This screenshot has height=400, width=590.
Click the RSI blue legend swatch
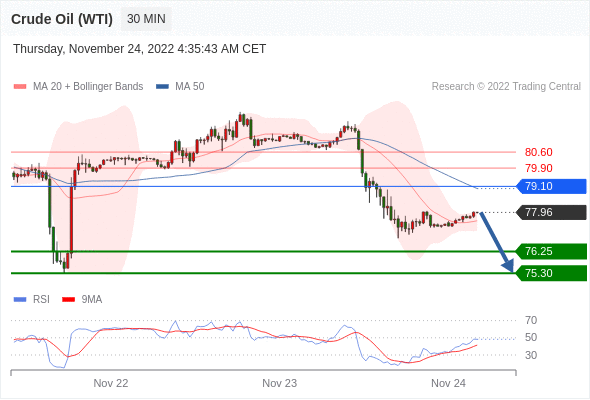(20, 300)
